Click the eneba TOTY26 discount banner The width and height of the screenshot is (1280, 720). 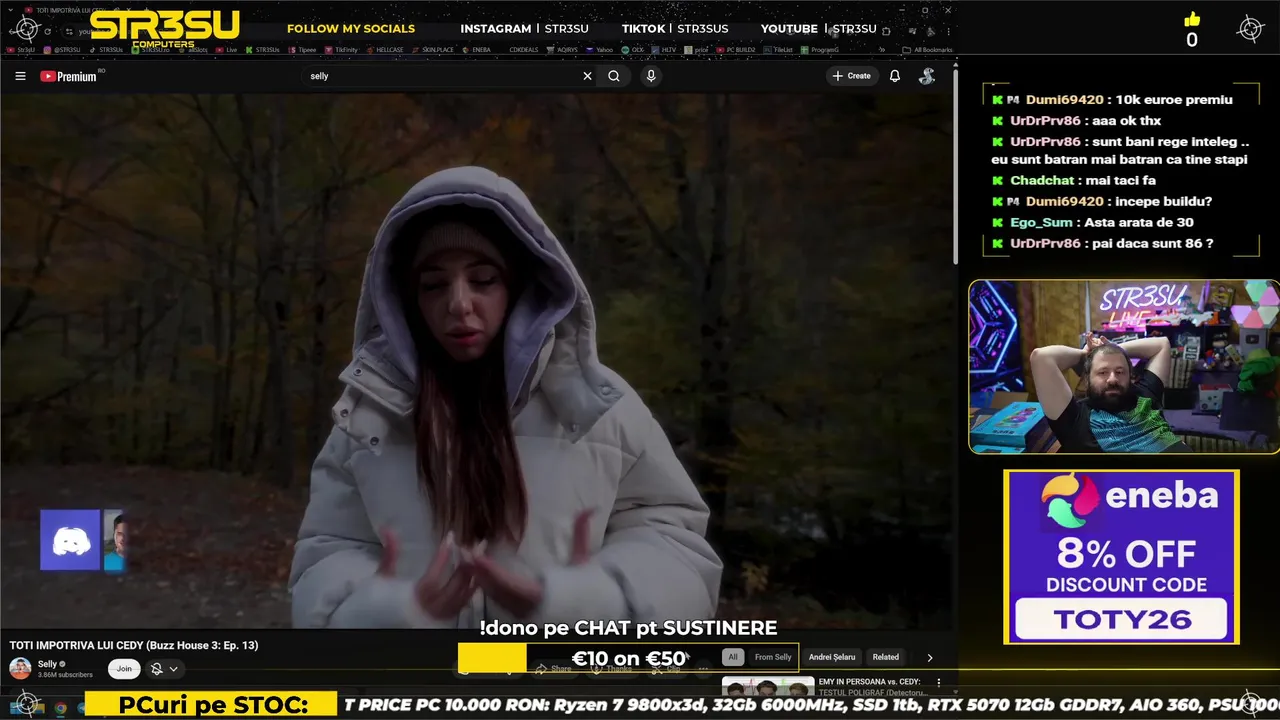coord(1121,557)
